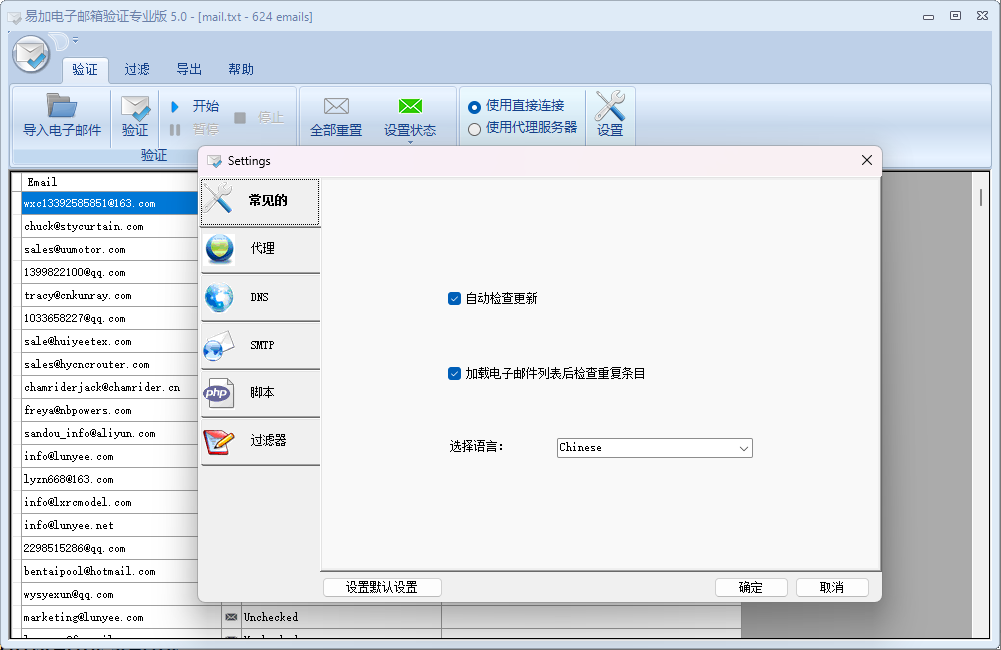This screenshot has height=650, width=1001.
Task: Open the DNS settings category
Action: pyautogui.click(x=260, y=298)
